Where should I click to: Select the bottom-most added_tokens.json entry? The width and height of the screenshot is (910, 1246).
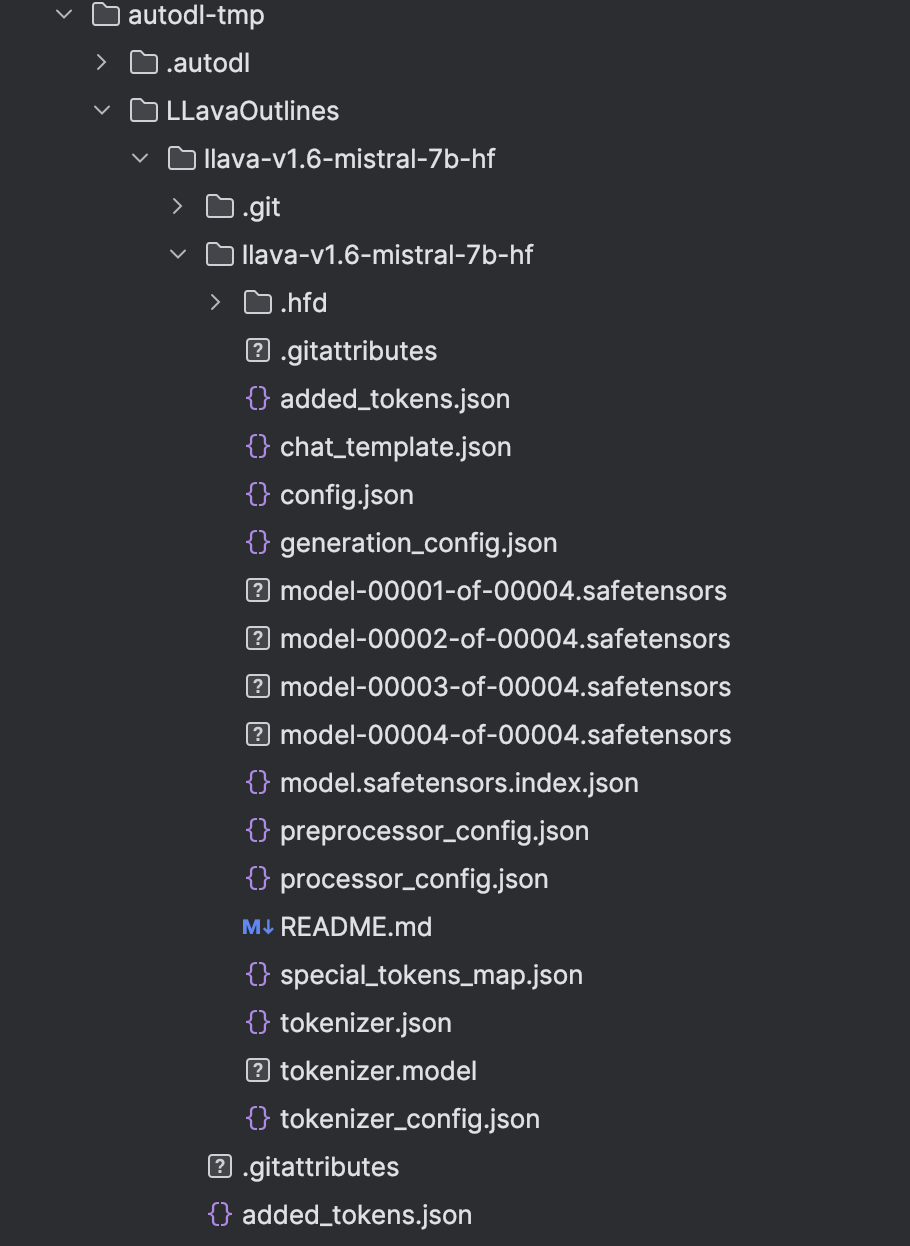point(356,1215)
